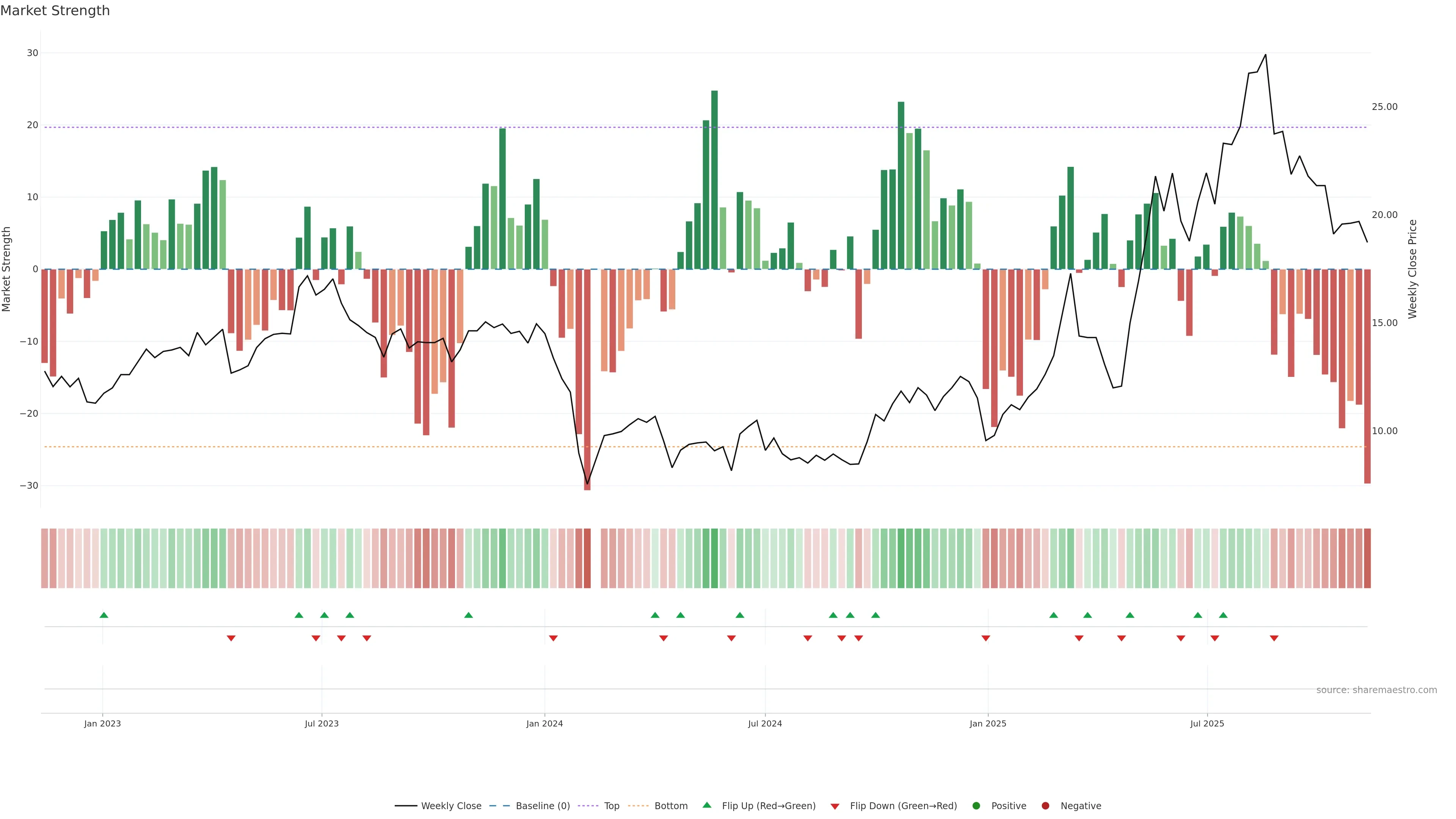
Task: Click the tallest green bar near 25
Action: click(714, 180)
